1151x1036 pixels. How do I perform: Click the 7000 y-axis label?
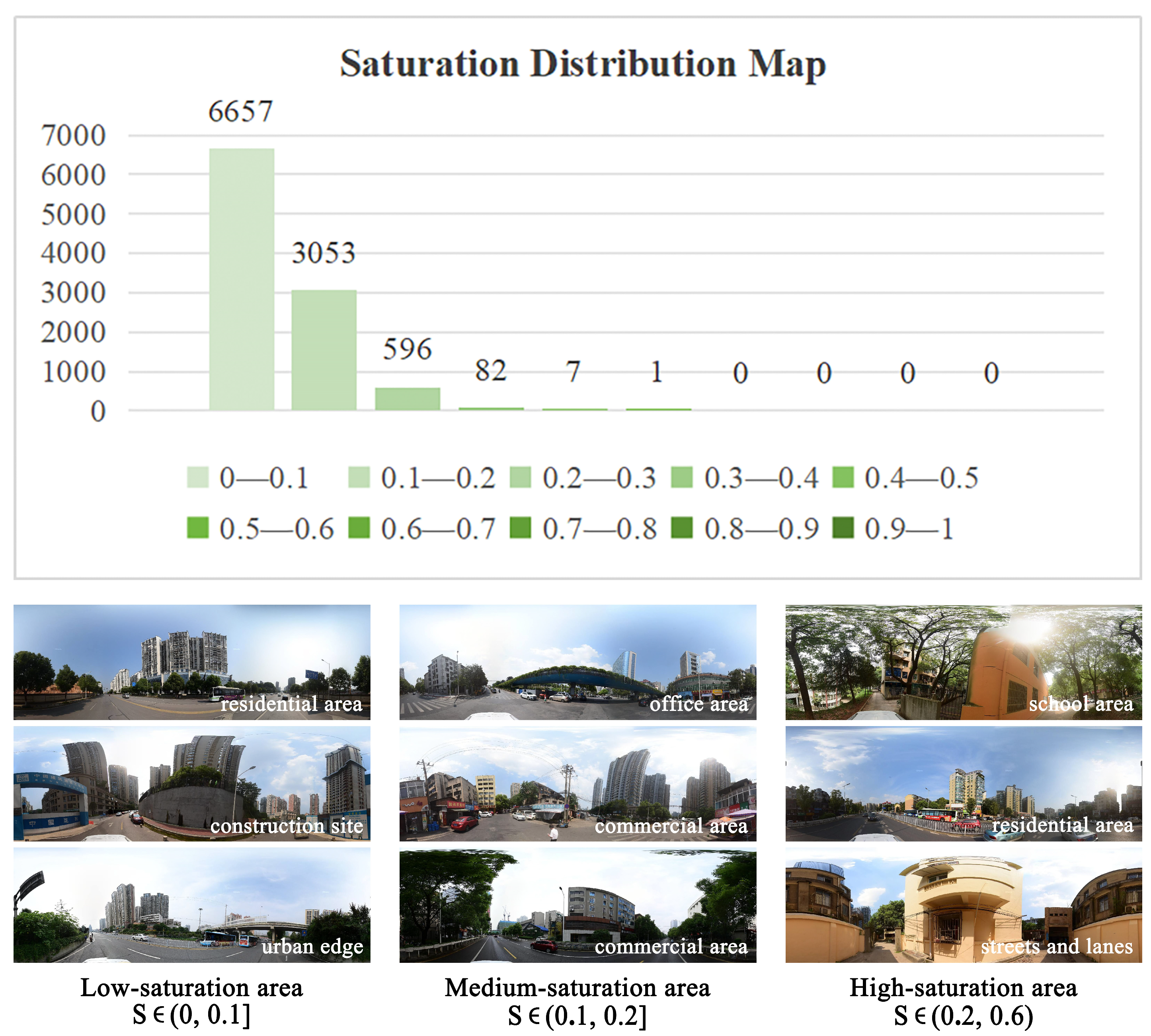coord(74,136)
